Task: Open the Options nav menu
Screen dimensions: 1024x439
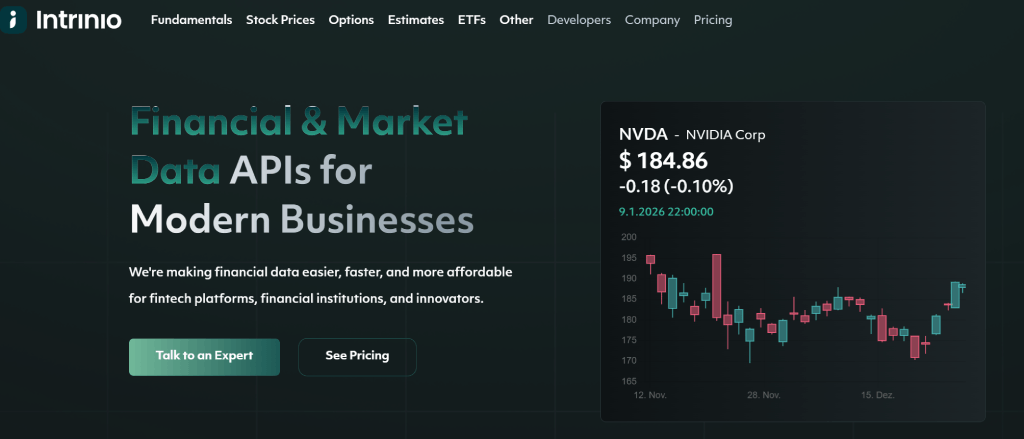Action: coord(350,20)
